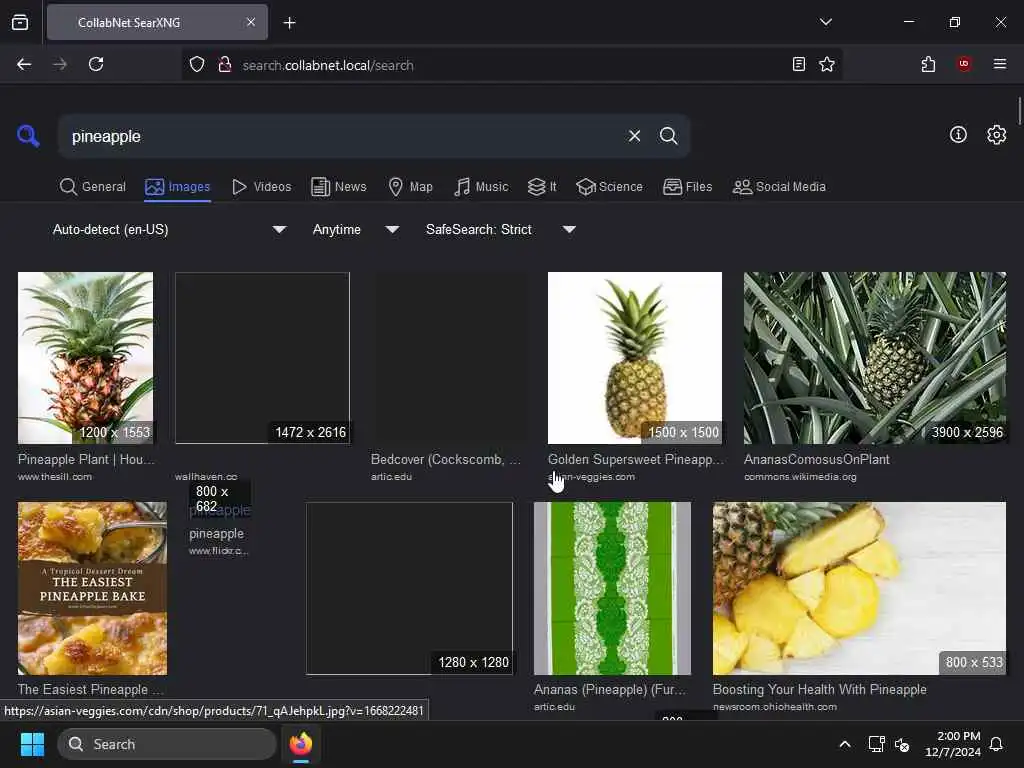Open AnanasComosusOnPlant wikimedia thumbnail
1024x768 pixels.
[875, 358]
